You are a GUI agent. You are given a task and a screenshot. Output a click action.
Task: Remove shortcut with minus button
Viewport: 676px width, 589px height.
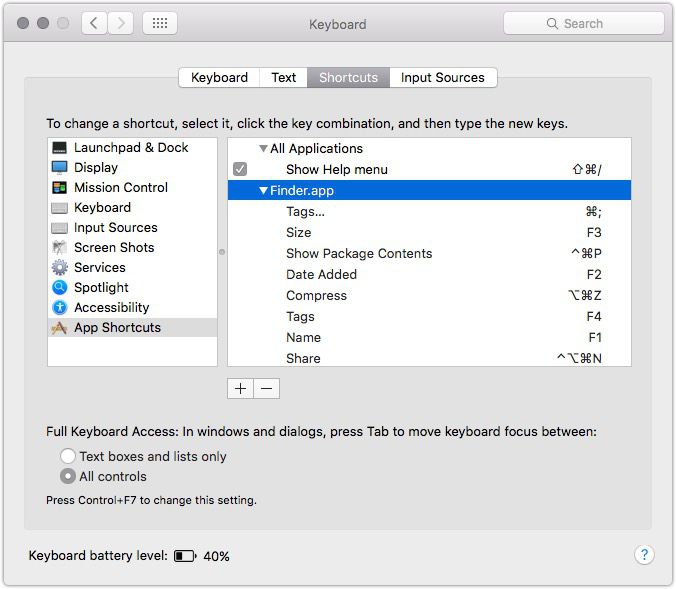click(266, 388)
